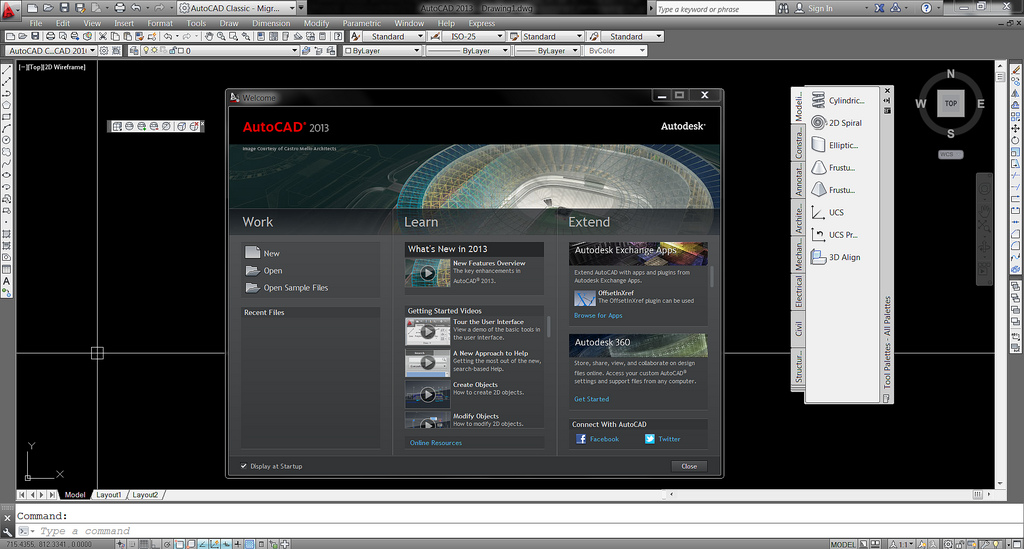
Task: Toggle Grid Display in the status bar
Action: [144, 544]
